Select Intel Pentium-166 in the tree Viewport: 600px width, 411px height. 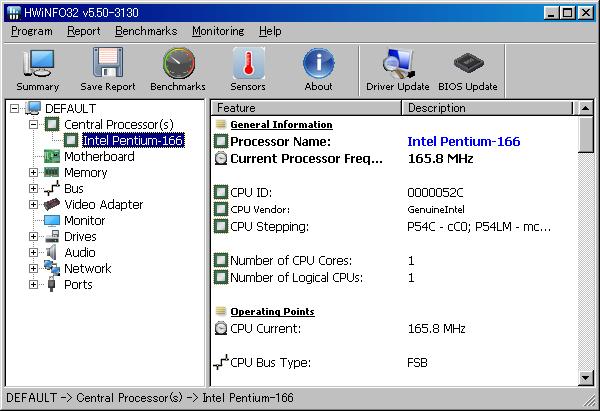[133, 140]
